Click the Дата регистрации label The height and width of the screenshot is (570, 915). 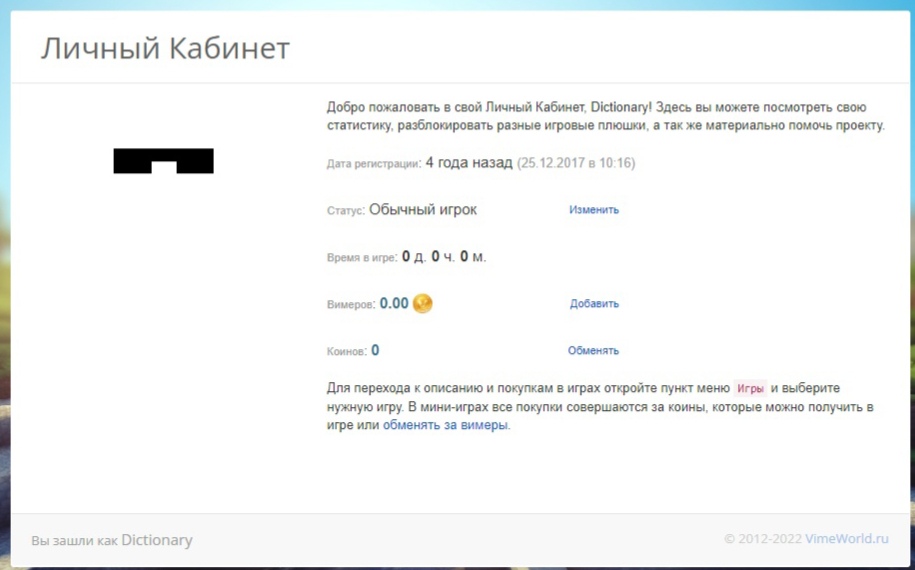[x=372, y=164]
